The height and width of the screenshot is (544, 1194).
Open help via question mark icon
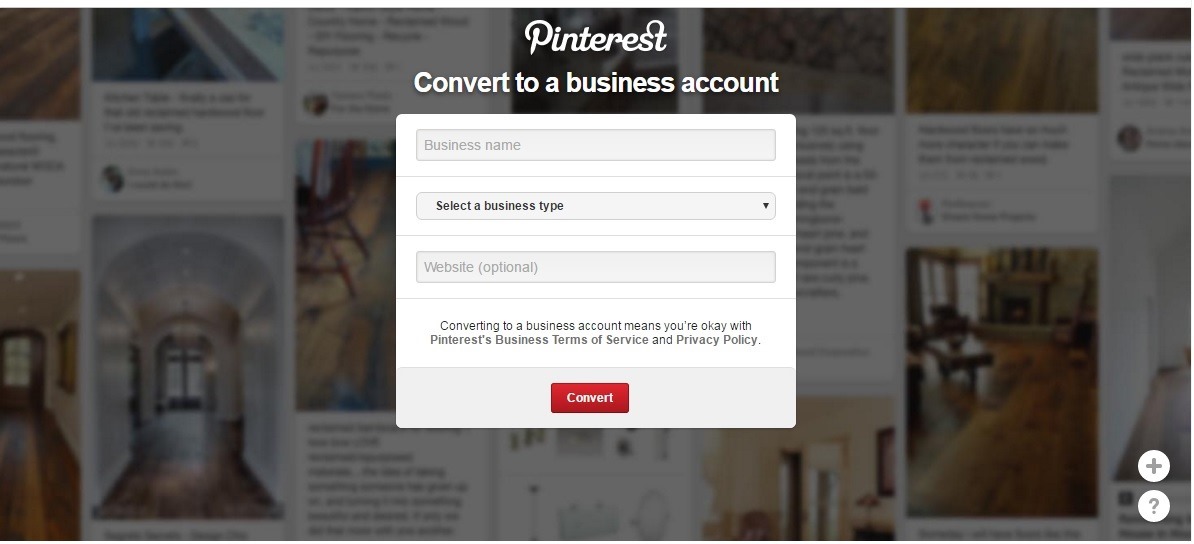coord(1153,505)
